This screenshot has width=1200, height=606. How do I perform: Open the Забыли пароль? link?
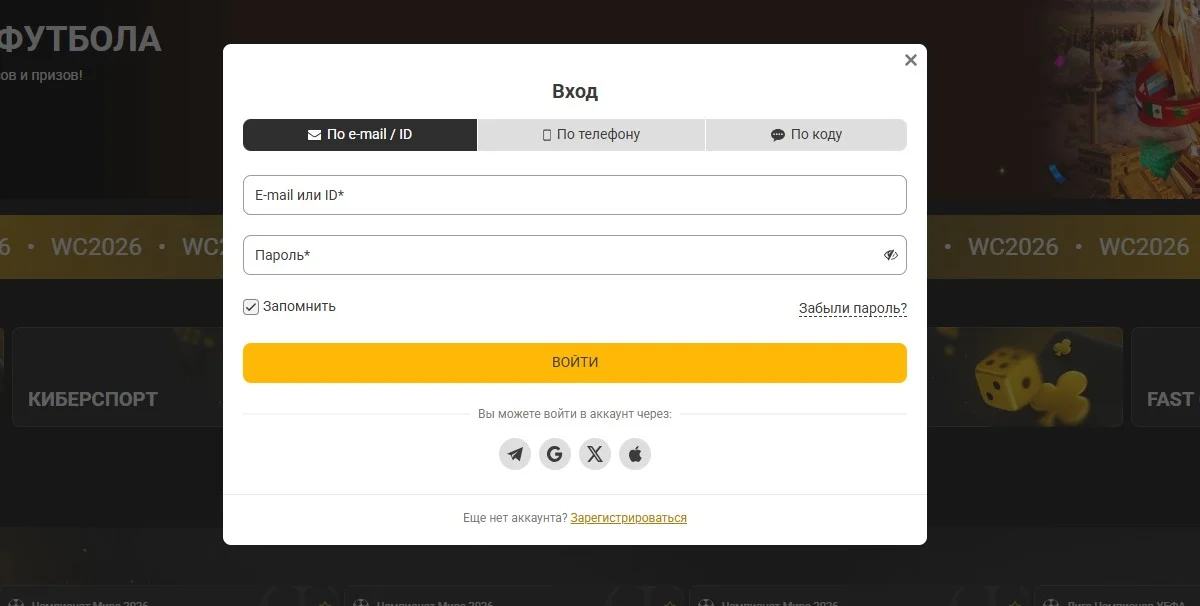coord(853,308)
